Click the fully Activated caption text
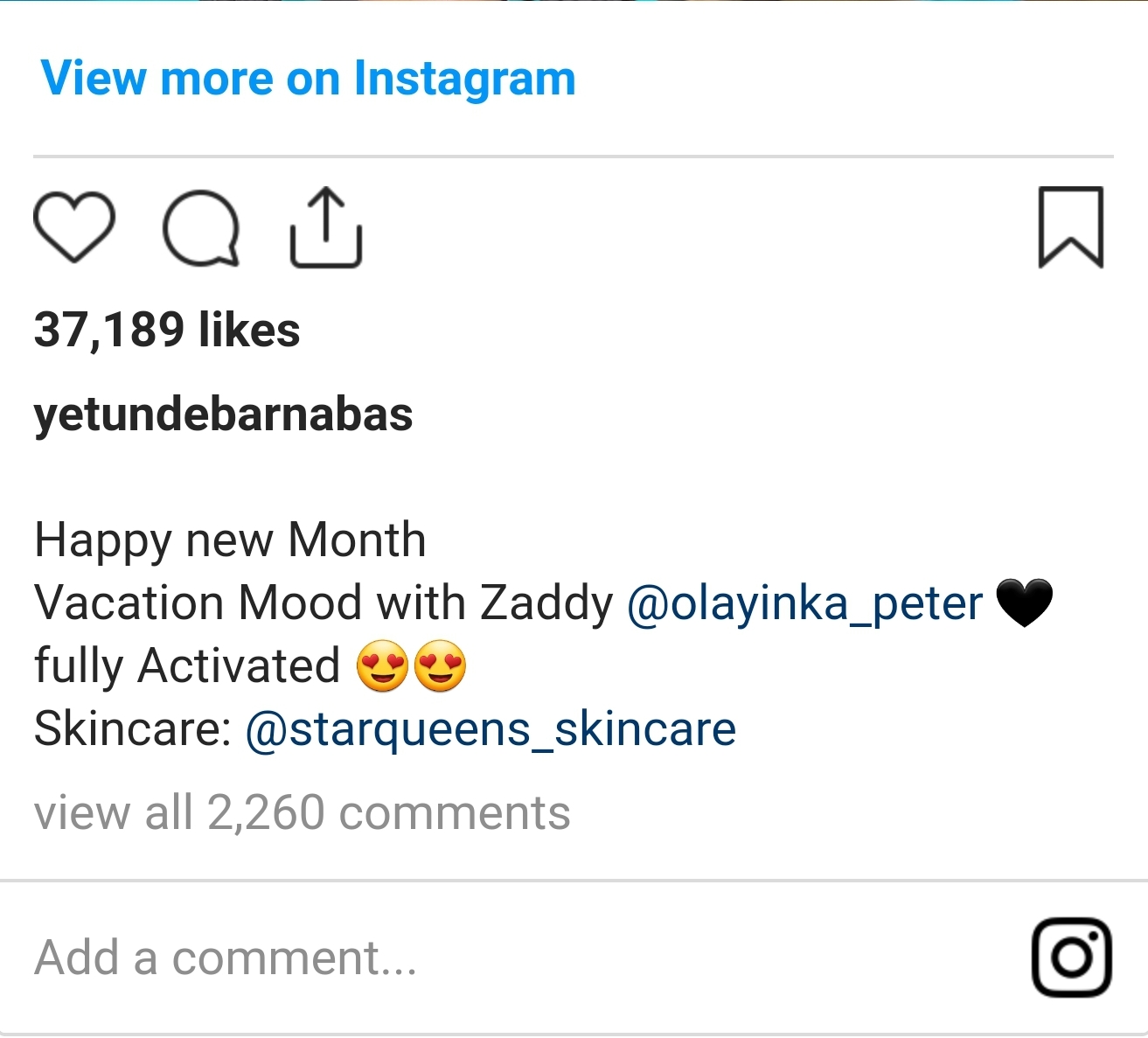This screenshot has height=1038, width=1148. [187, 665]
